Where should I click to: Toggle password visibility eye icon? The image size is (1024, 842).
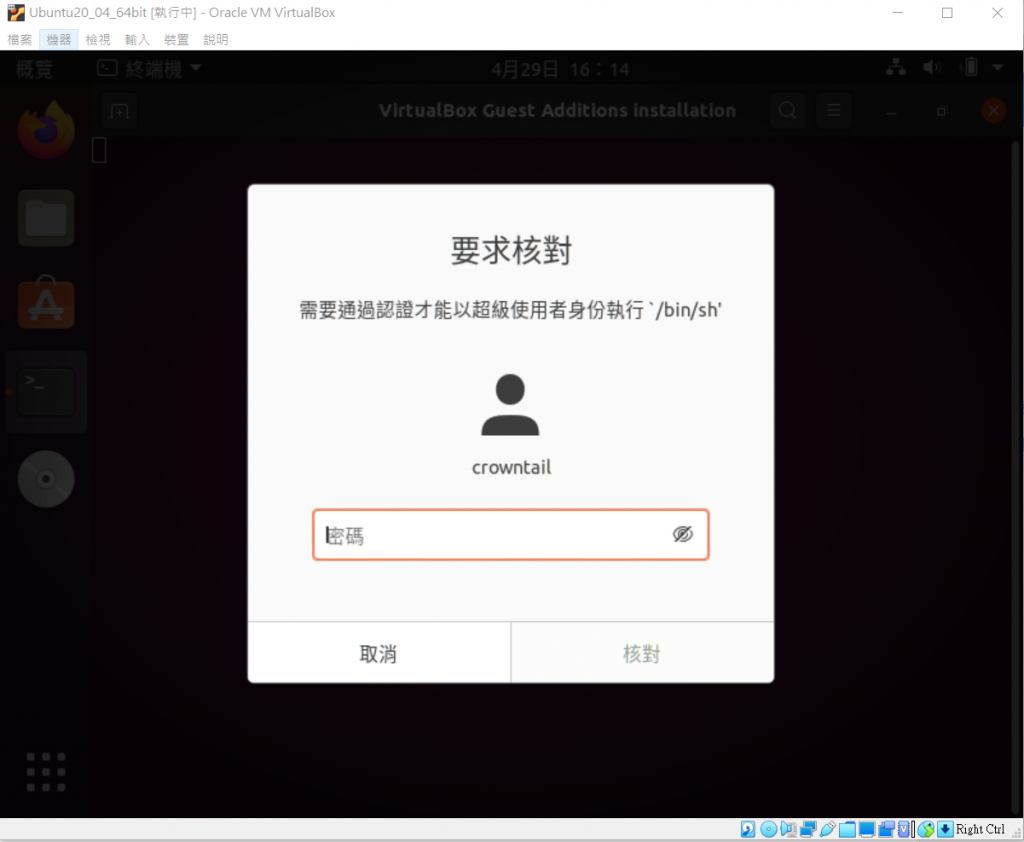[x=682, y=534]
